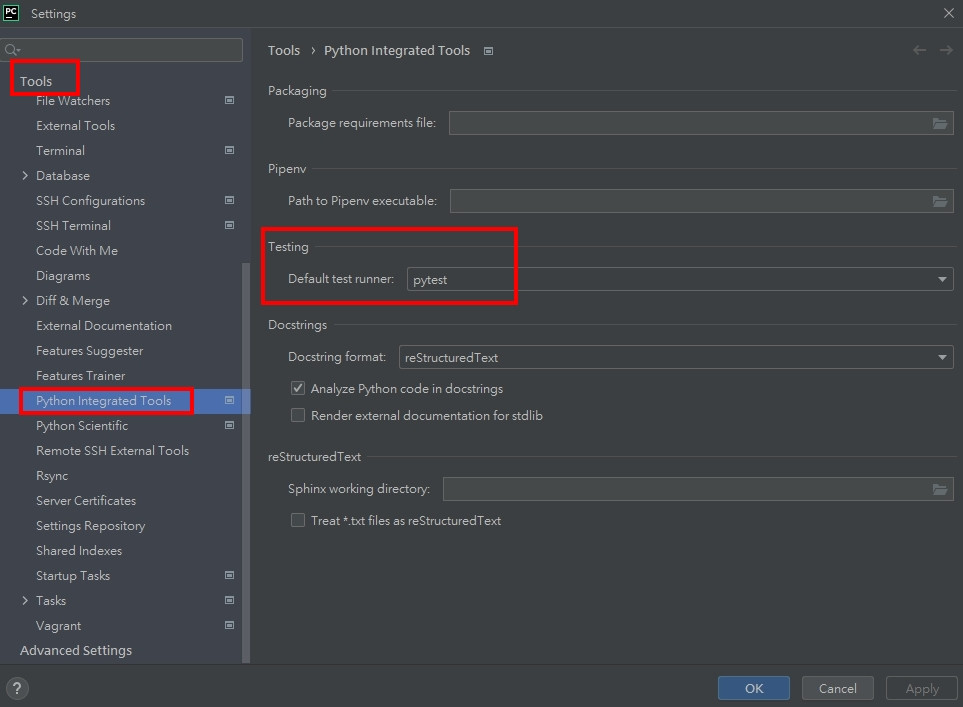The height and width of the screenshot is (707, 963).
Task: Click the project-level icon beside Tasks
Action: pos(229,600)
